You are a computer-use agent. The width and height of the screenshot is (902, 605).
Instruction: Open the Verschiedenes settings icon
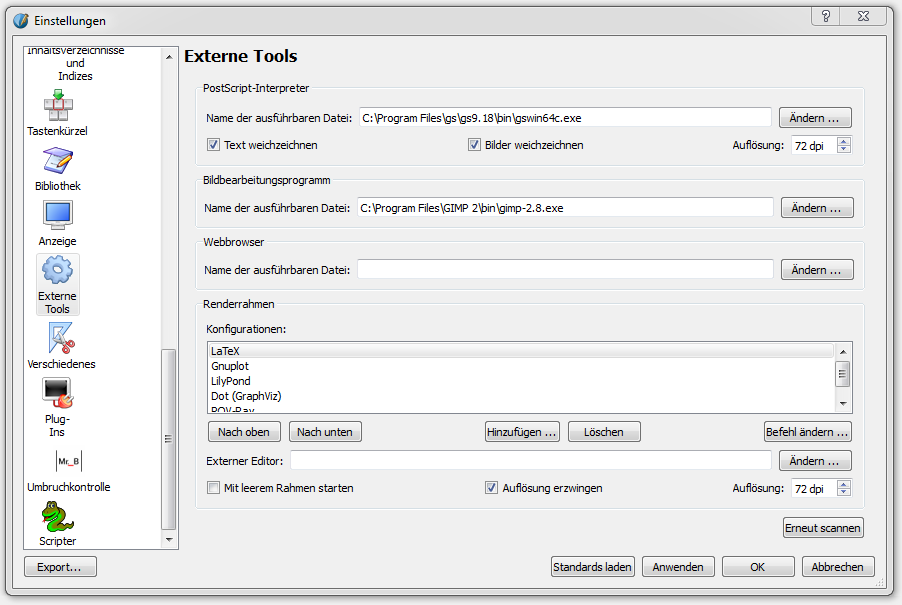60,339
